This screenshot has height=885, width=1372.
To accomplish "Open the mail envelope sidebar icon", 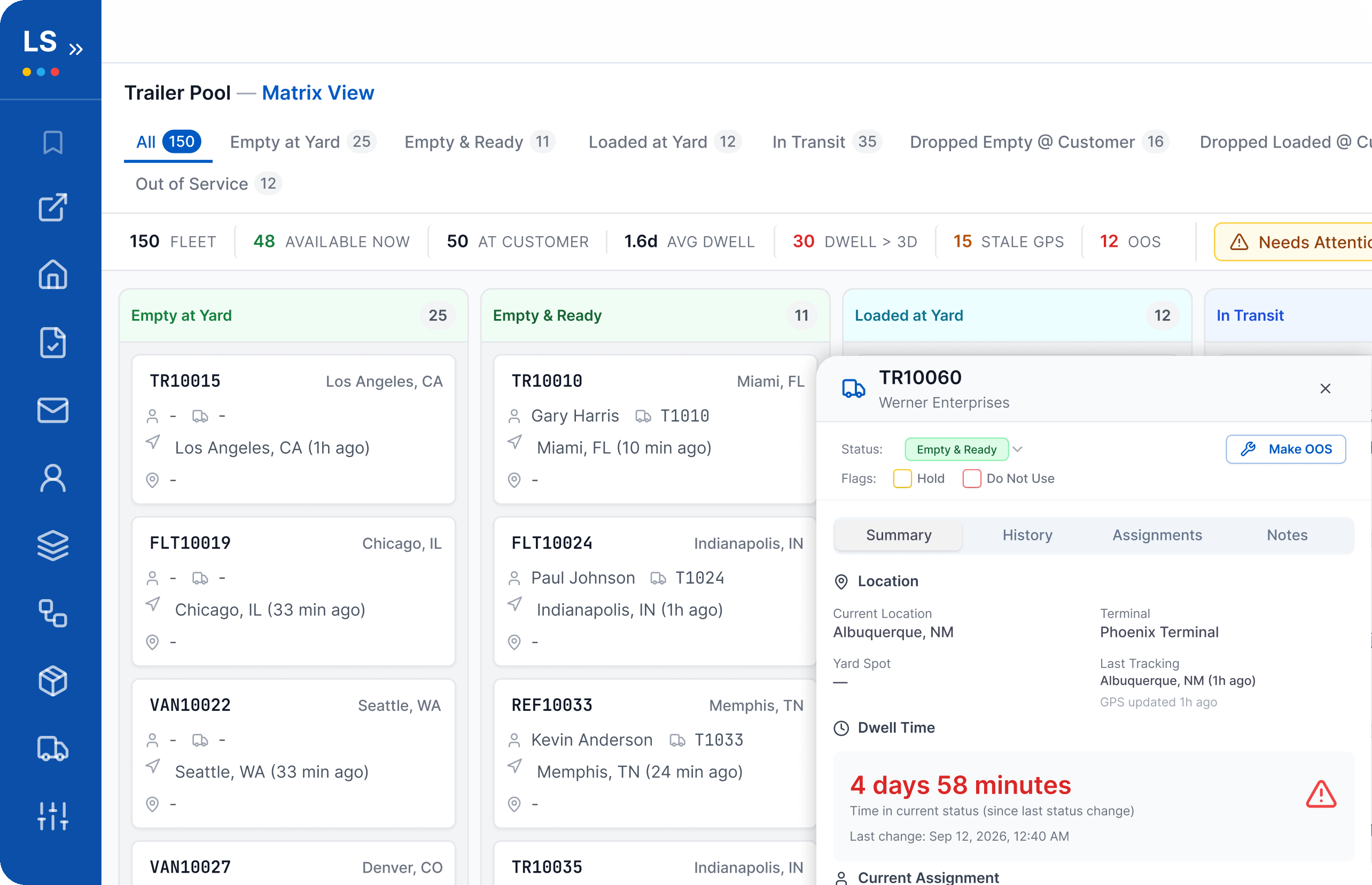I will tap(53, 410).
